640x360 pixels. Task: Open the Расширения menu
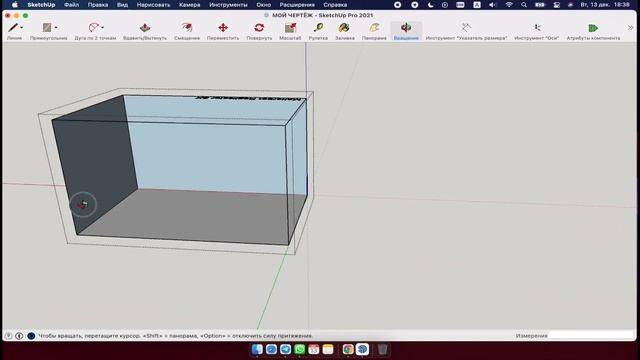coord(297,5)
